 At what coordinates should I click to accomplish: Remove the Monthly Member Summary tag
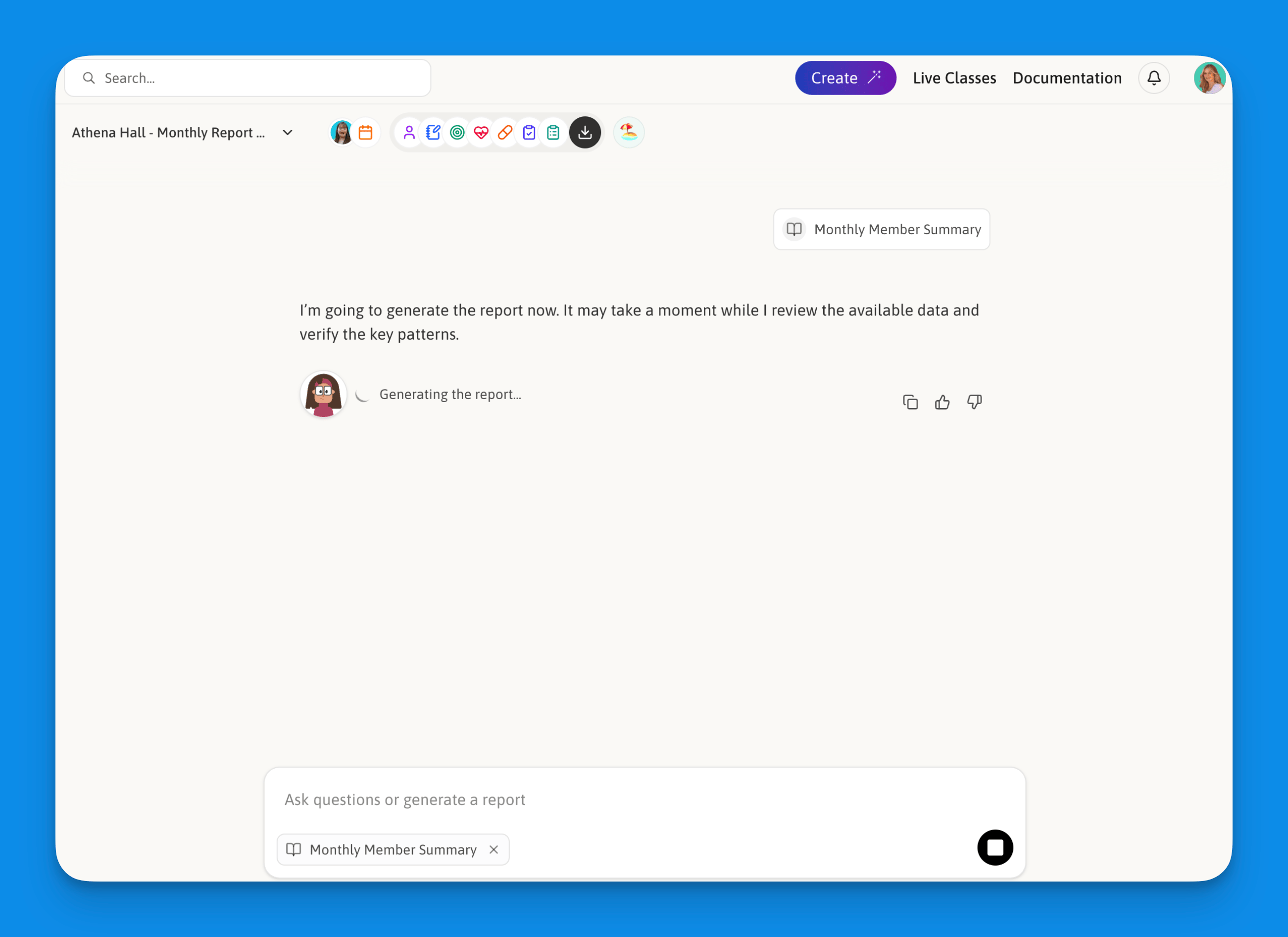[494, 849]
